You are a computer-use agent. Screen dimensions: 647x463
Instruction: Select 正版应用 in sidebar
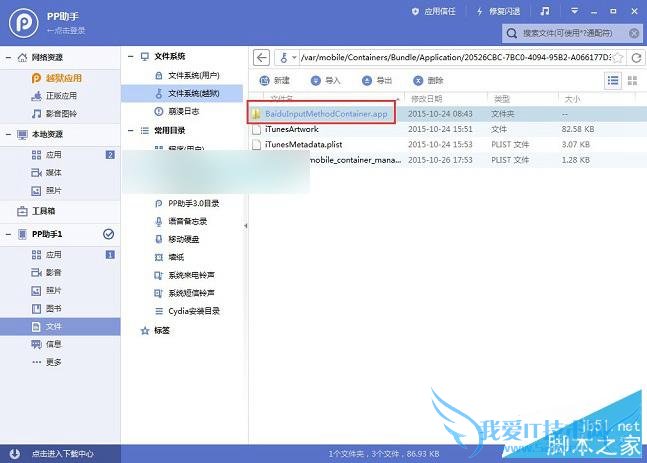(x=54, y=96)
